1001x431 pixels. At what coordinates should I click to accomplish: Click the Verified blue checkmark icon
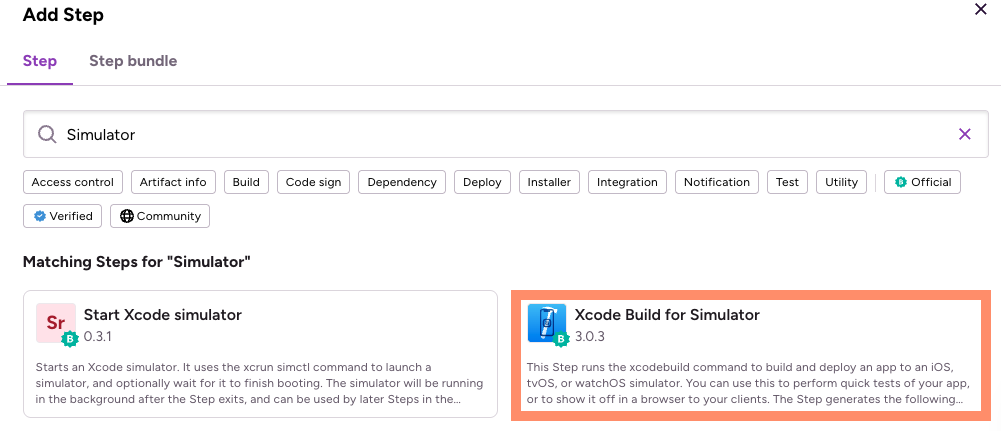[x=40, y=216]
